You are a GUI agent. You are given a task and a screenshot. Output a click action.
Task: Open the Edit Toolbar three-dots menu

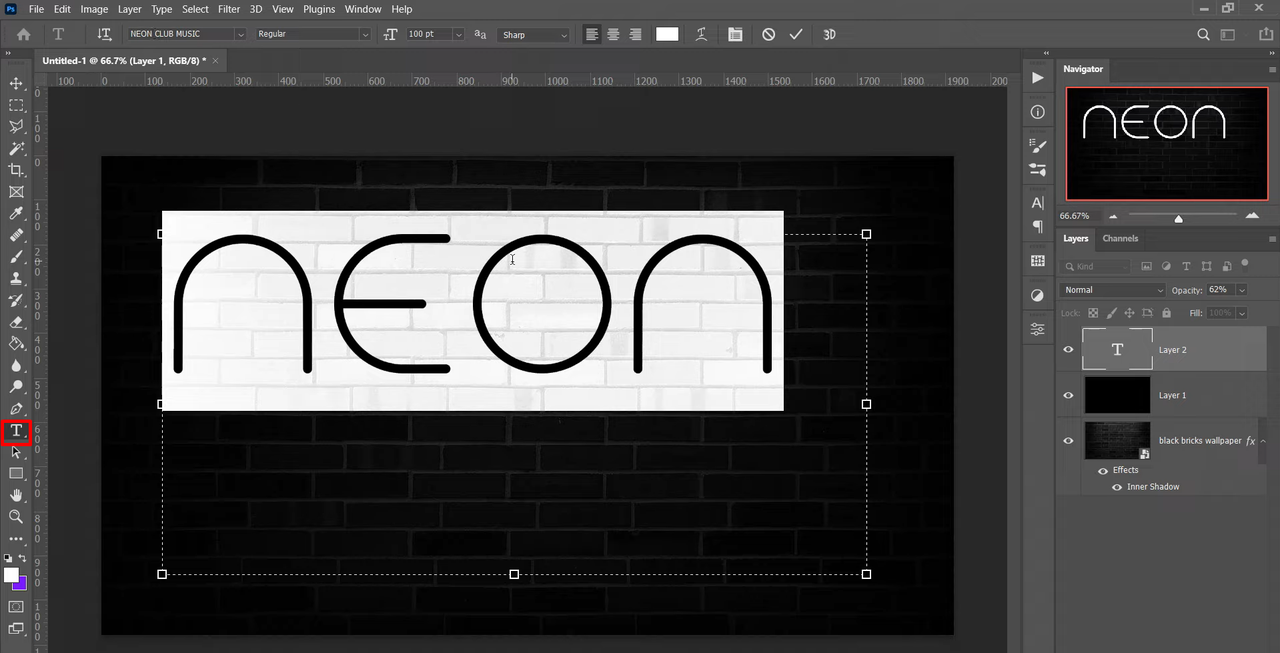(x=16, y=538)
